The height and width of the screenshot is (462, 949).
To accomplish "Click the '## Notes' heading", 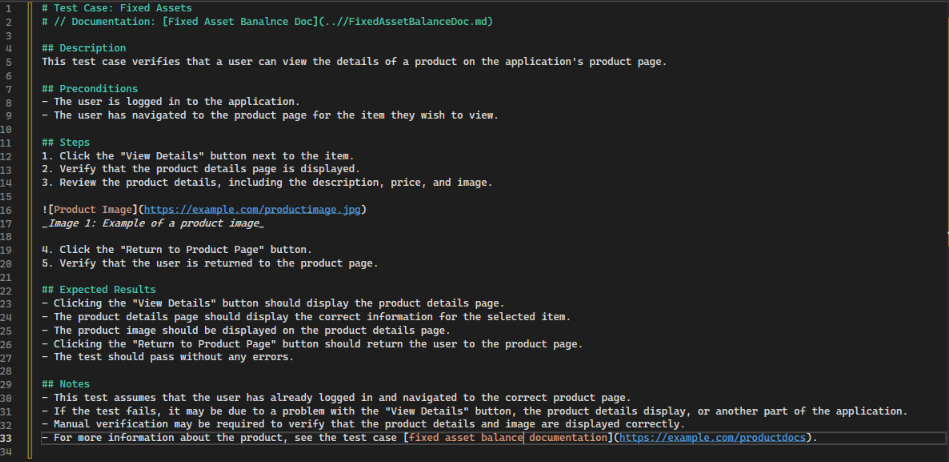I will coord(66,384).
